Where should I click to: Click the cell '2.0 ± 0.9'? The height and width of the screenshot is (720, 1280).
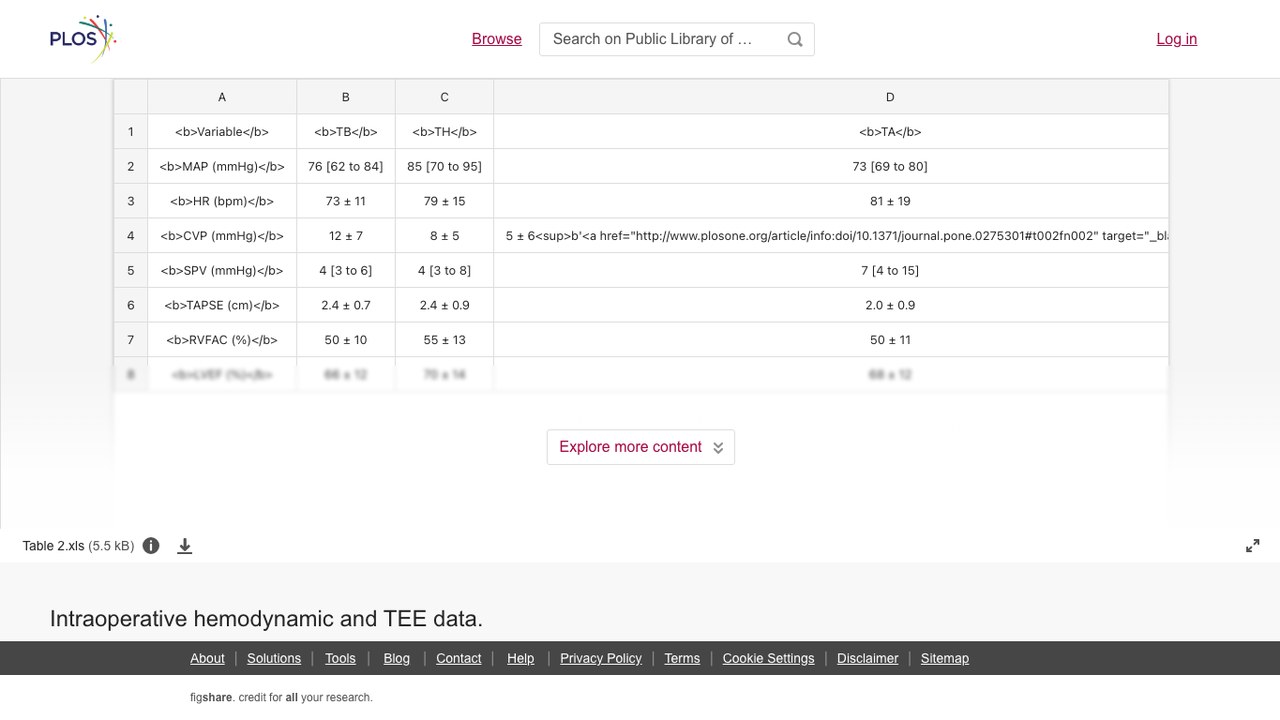coord(831,305)
